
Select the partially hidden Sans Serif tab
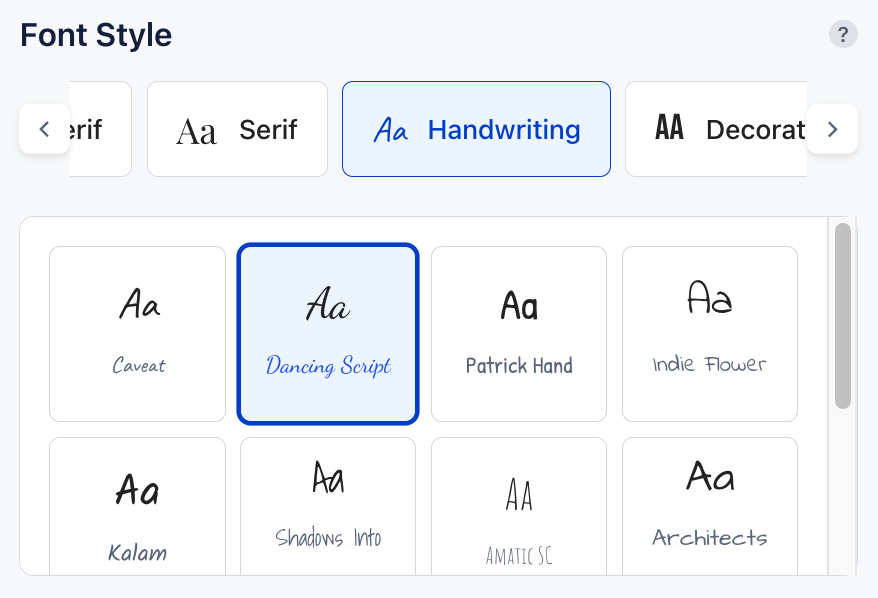pyautogui.click(x=101, y=129)
